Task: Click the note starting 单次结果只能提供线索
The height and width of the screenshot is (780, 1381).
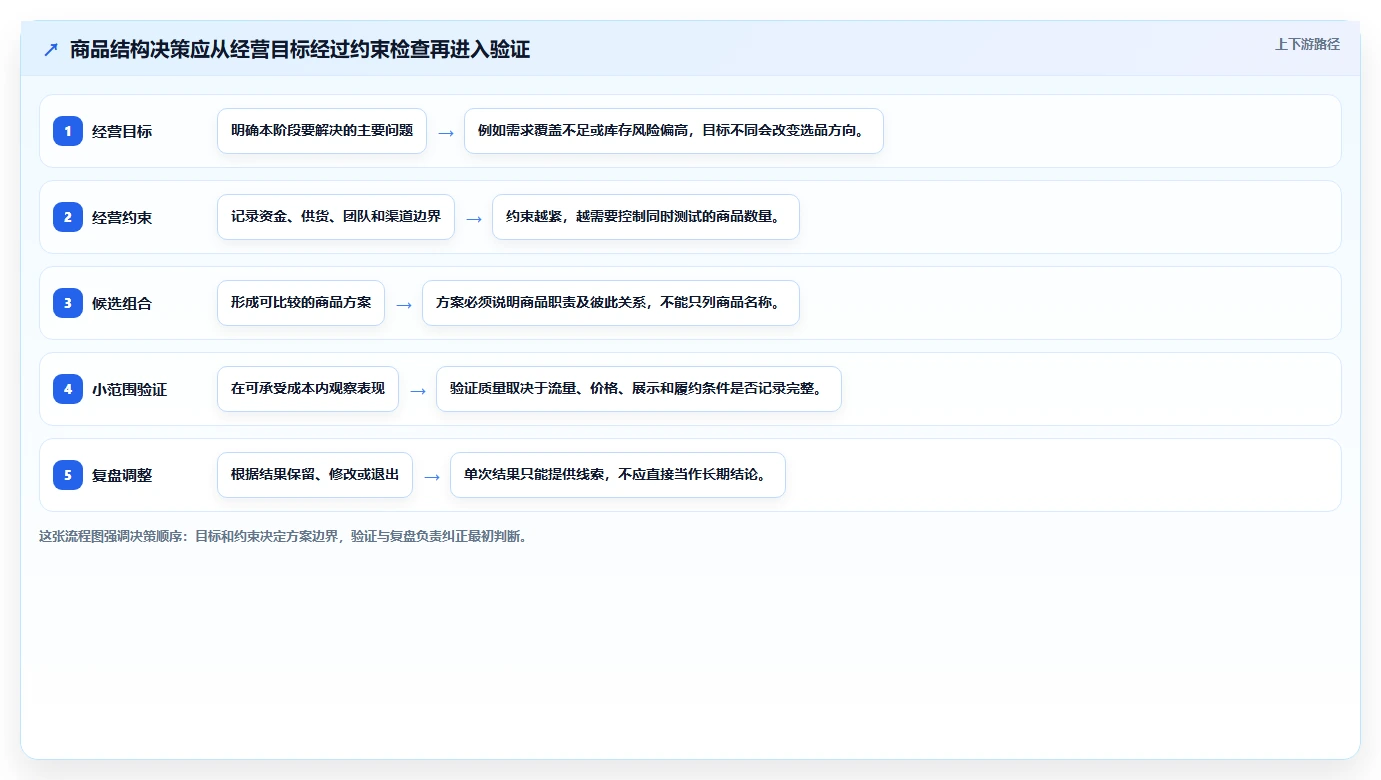Action: coord(618,475)
